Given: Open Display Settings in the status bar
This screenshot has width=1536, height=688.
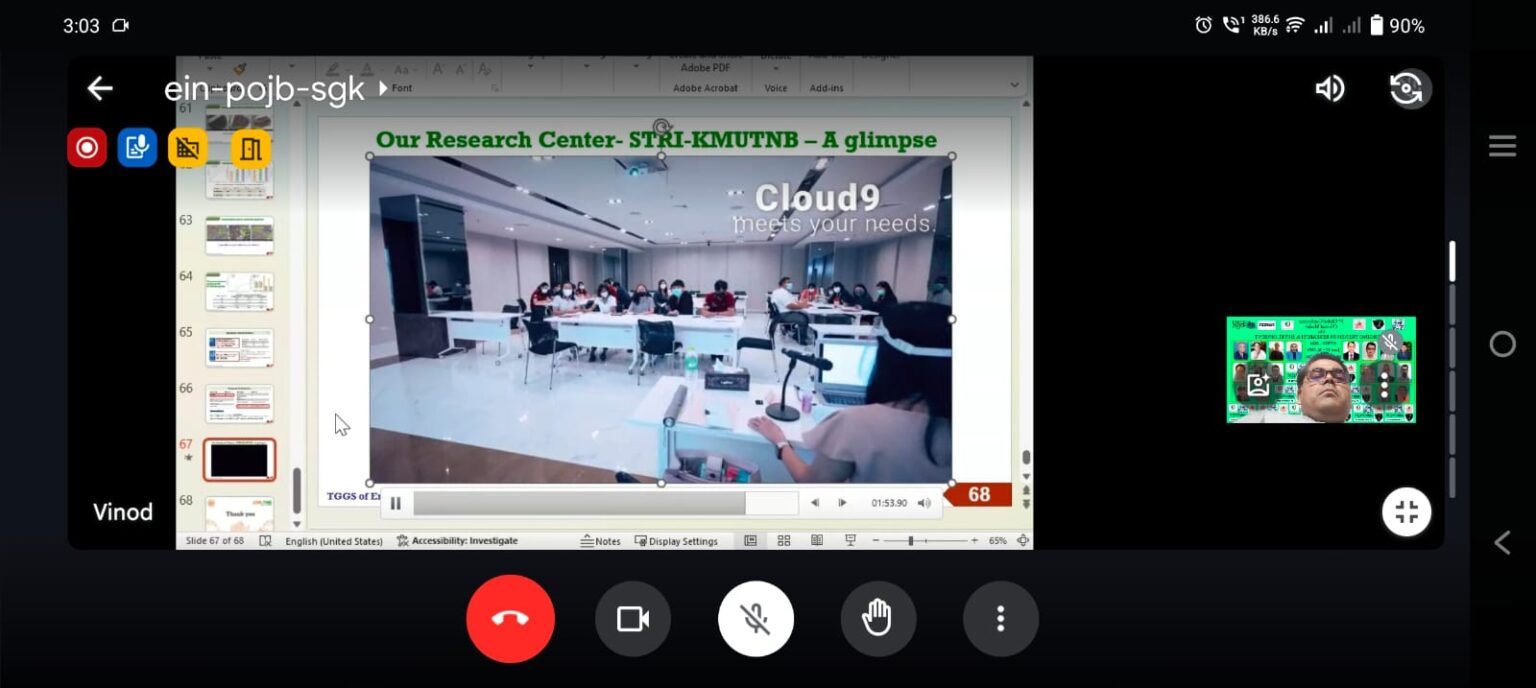Looking at the screenshot, I should pyautogui.click(x=677, y=541).
